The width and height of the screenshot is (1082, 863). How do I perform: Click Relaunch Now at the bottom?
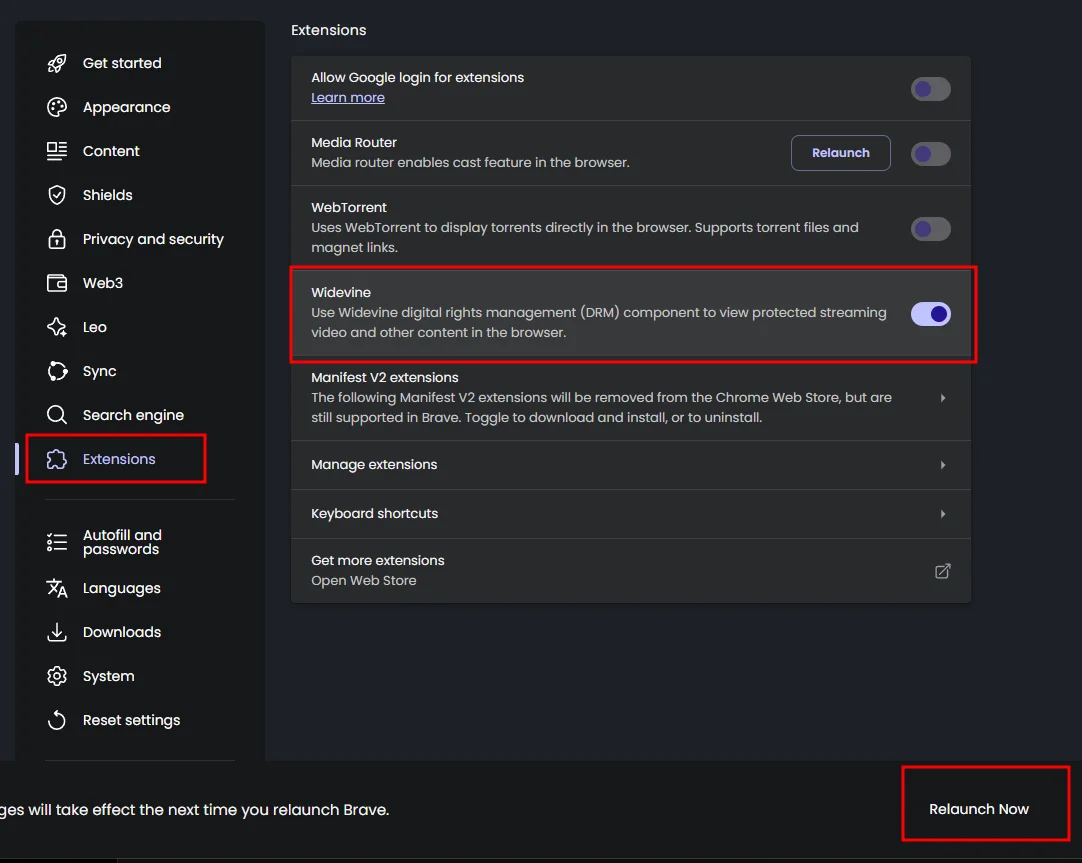(978, 809)
